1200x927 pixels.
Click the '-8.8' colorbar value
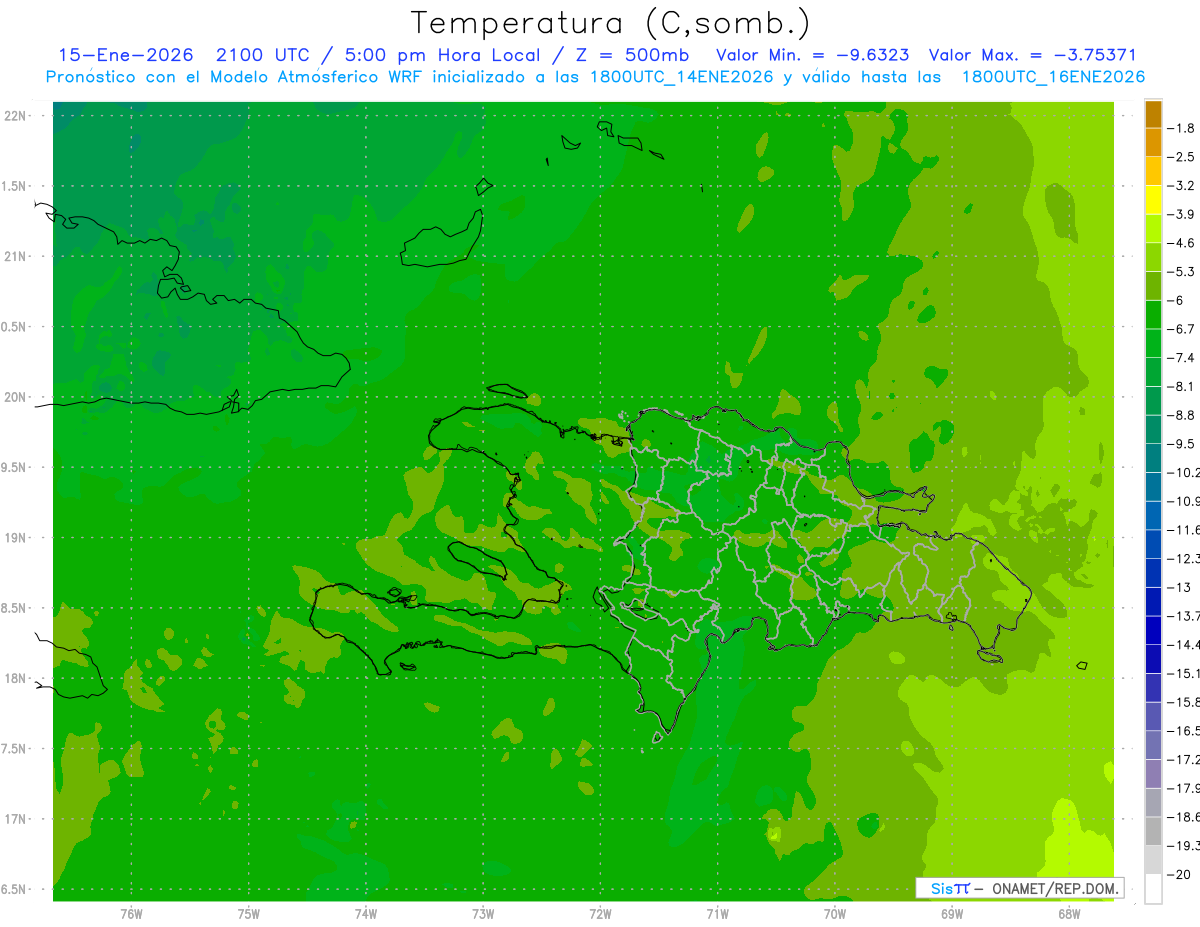click(x=1182, y=415)
